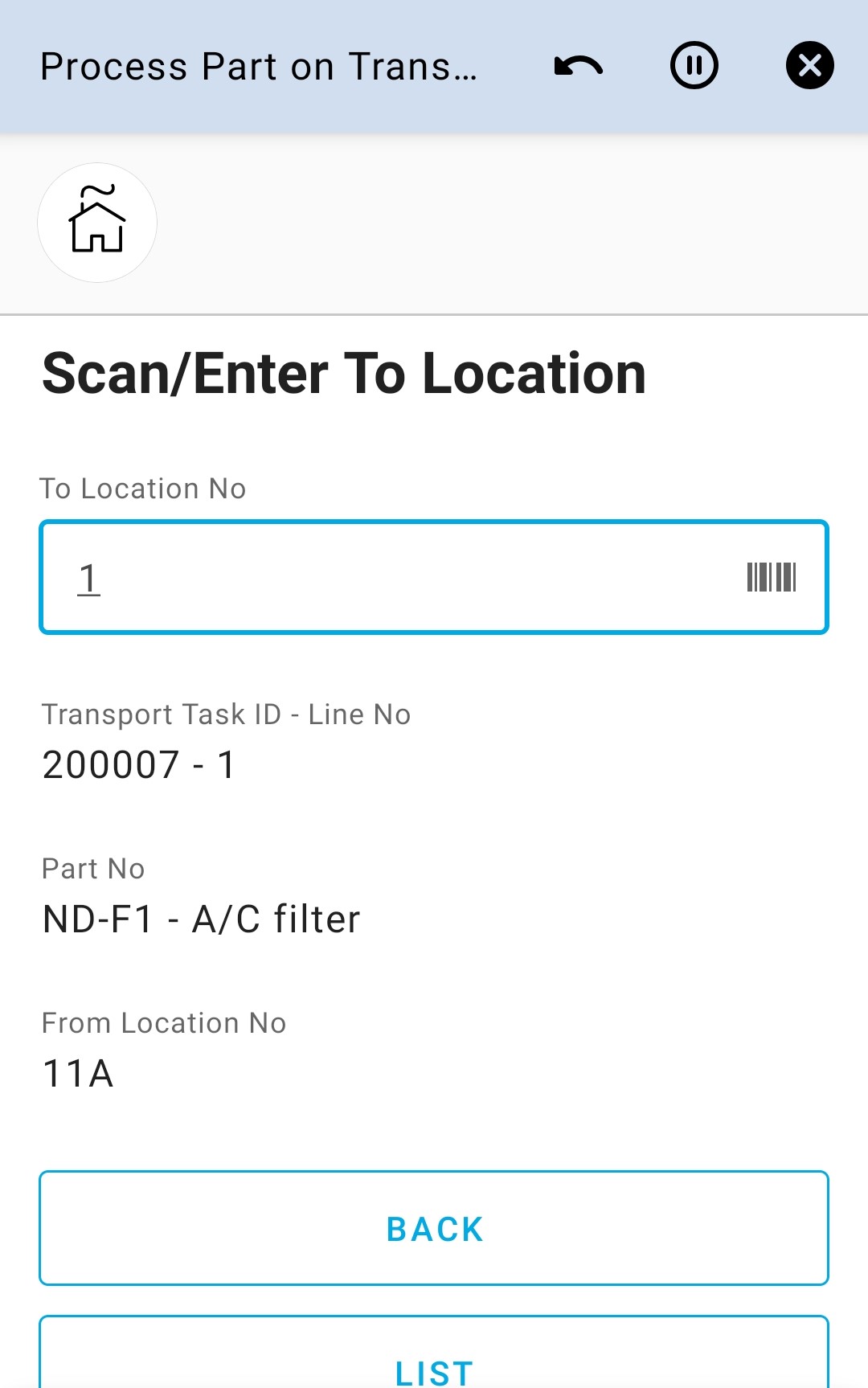Click the 'From Location No' label
Image resolution: width=868 pixels, height=1388 pixels.
[164, 1023]
